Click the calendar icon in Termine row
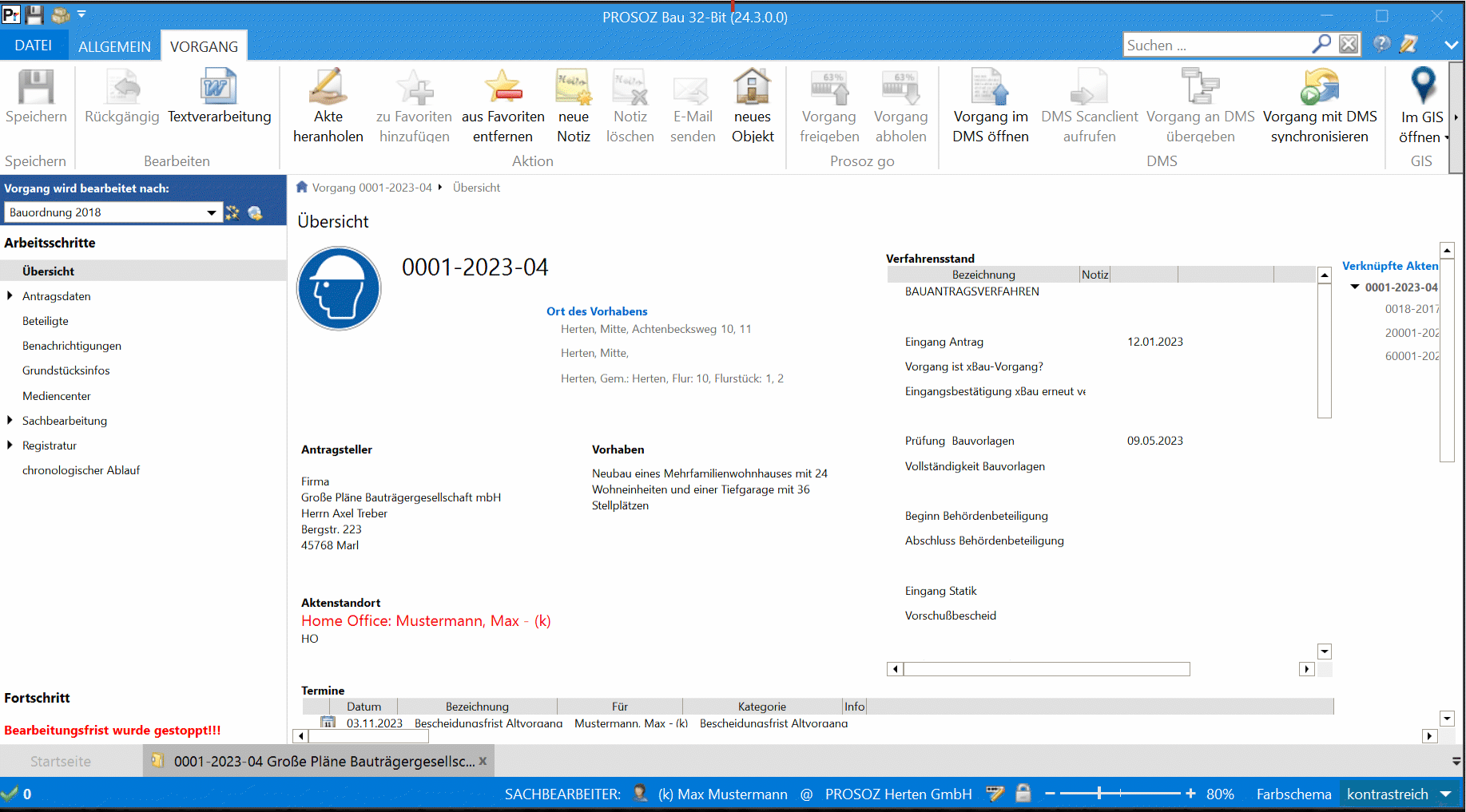Image resolution: width=1466 pixels, height=812 pixels. (x=328, y=723)
